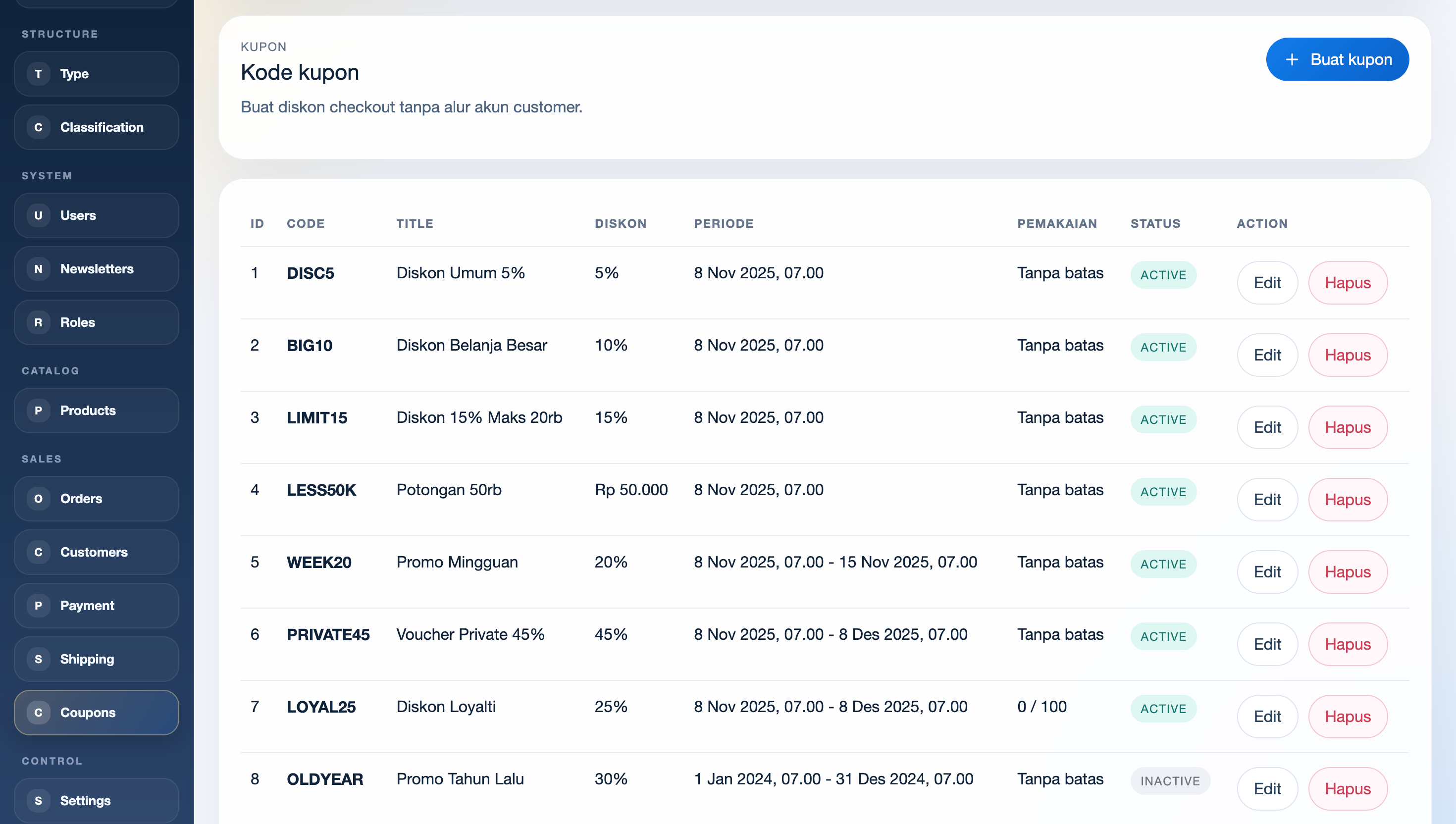1456x824 pixels.
Task: Click Hapus for BIG10 coupon
Action: click(x=1348, y=356)
